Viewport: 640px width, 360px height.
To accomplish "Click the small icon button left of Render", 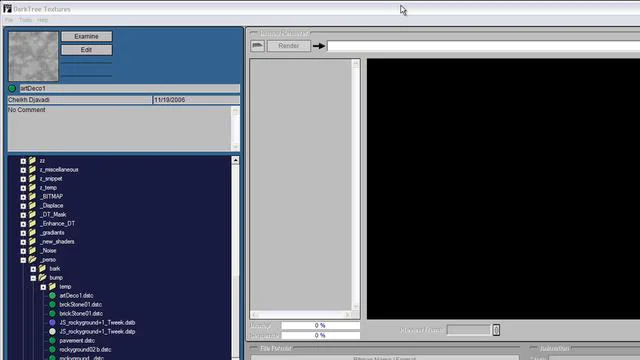I will click(258, 46).
